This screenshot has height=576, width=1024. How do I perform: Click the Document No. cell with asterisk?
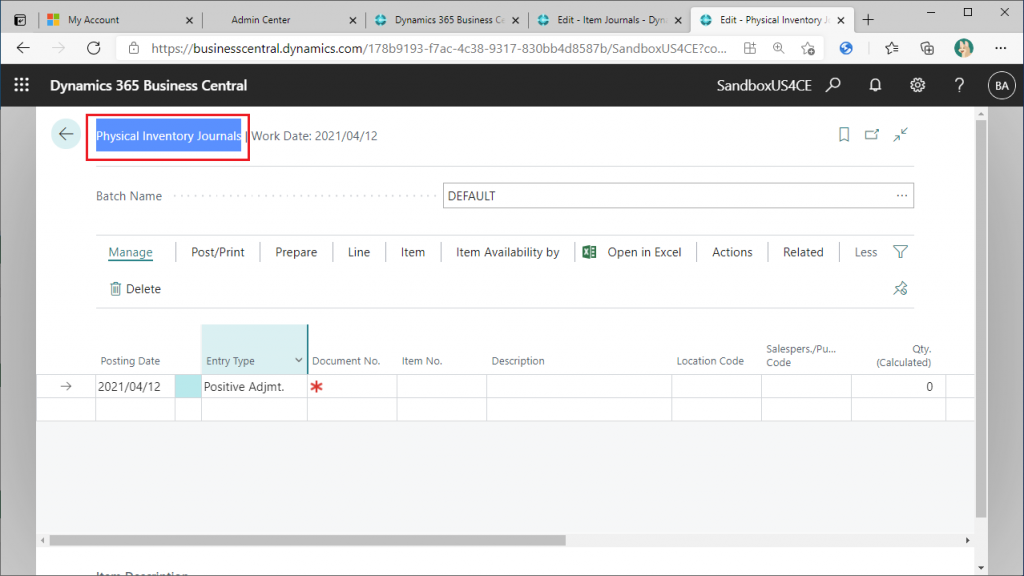point(352,387)
